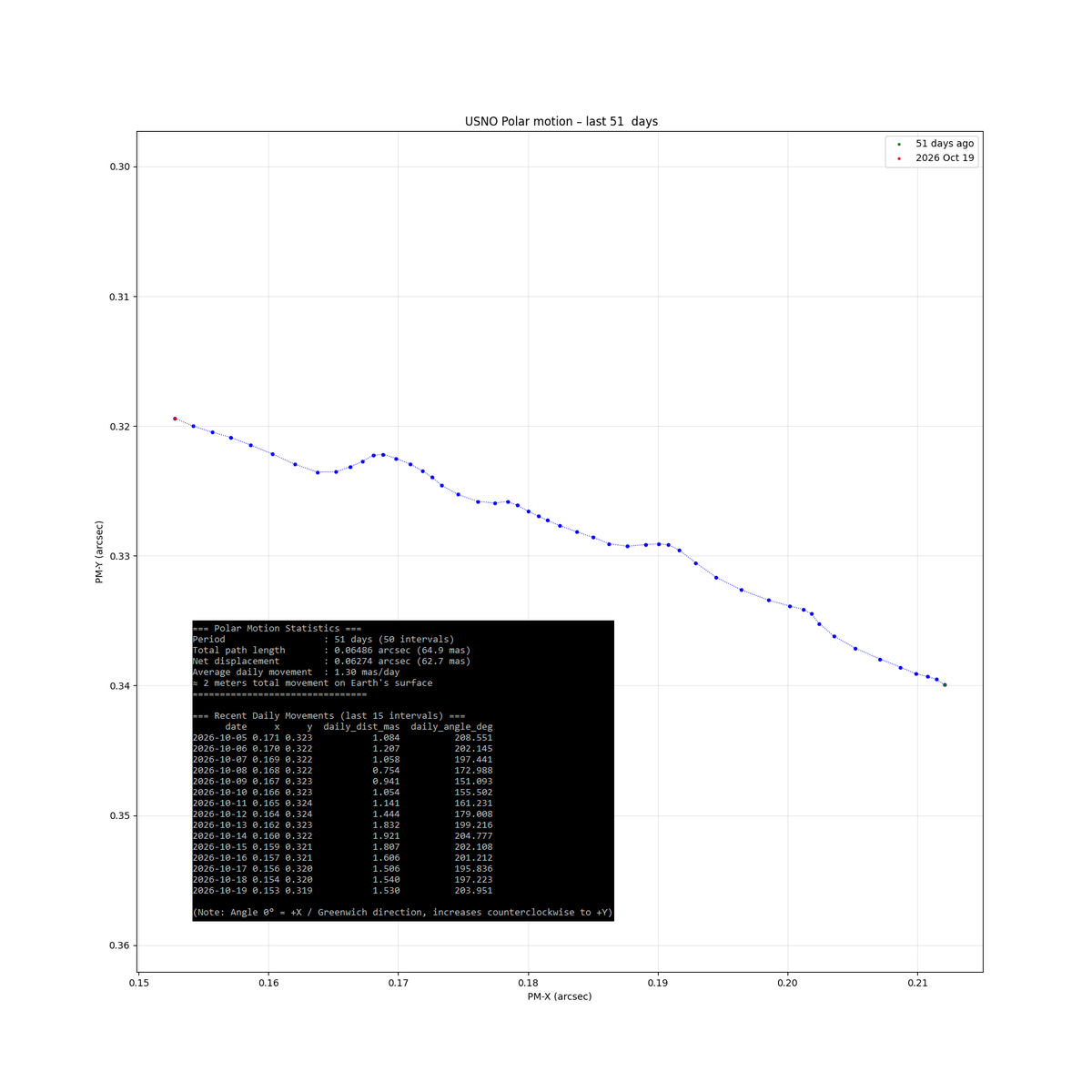
Task: Click the x-axis tick label 0.19
Action: [658, 983]
